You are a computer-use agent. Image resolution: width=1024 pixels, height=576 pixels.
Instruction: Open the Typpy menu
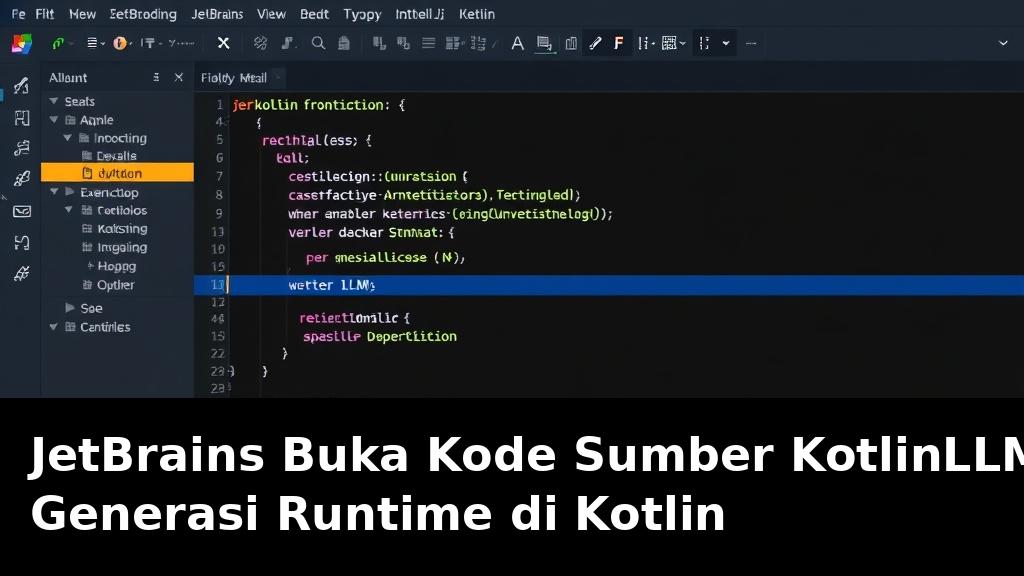[x=362, y=14]
